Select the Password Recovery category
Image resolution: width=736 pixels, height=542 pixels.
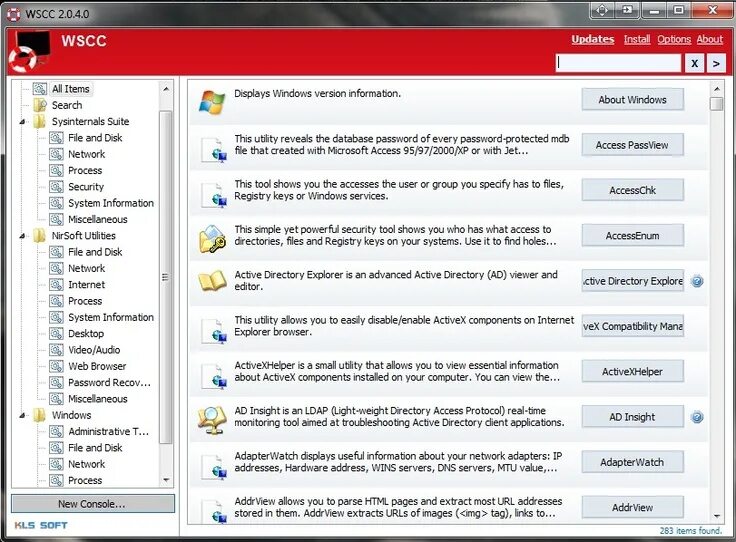[x=109, y=382]
